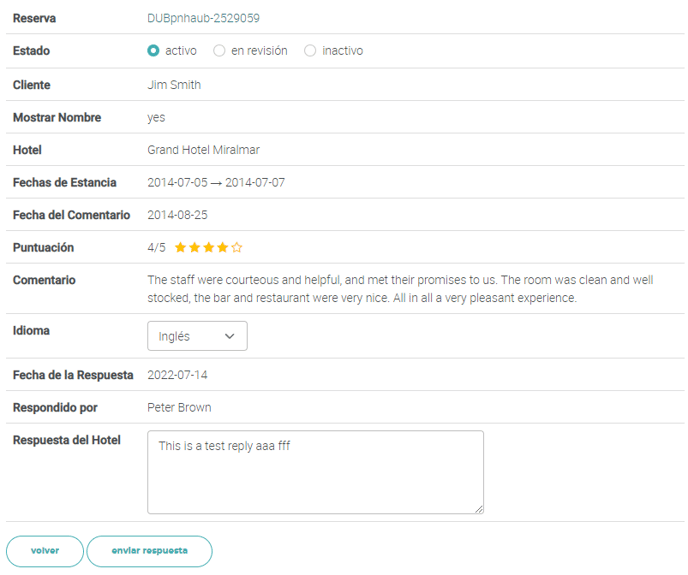
Task: Click the hotel name Grand Hotel Miralmar
Action: [x=203, y=150]
